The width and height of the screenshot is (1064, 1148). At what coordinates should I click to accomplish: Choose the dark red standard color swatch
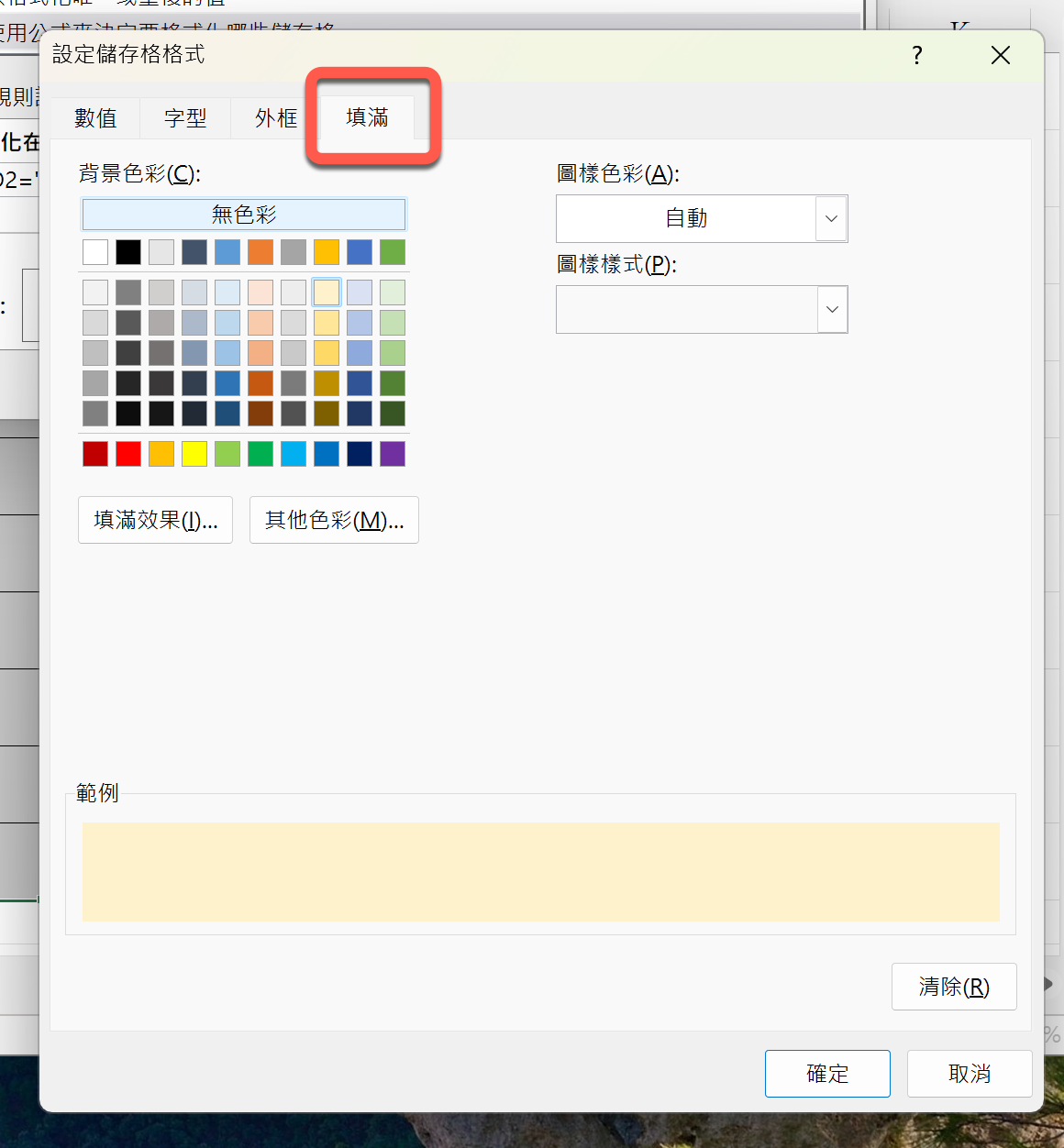[95, 454]
